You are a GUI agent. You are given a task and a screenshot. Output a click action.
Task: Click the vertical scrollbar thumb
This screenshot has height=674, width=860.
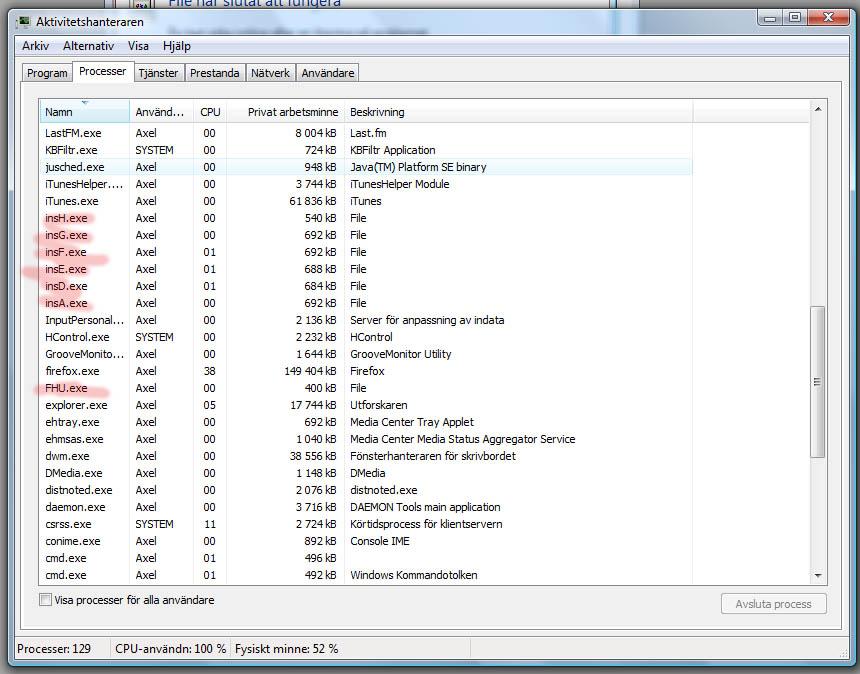click(x=817, y=381)
